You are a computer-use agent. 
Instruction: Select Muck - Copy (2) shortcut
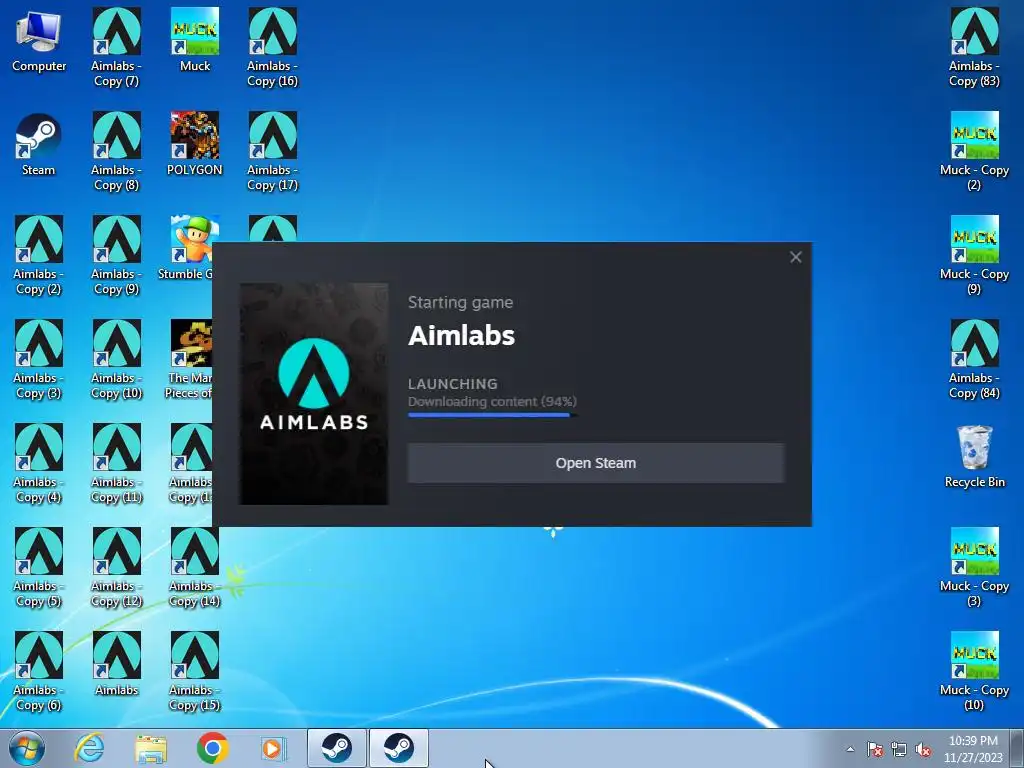click(x=974, y=152)
